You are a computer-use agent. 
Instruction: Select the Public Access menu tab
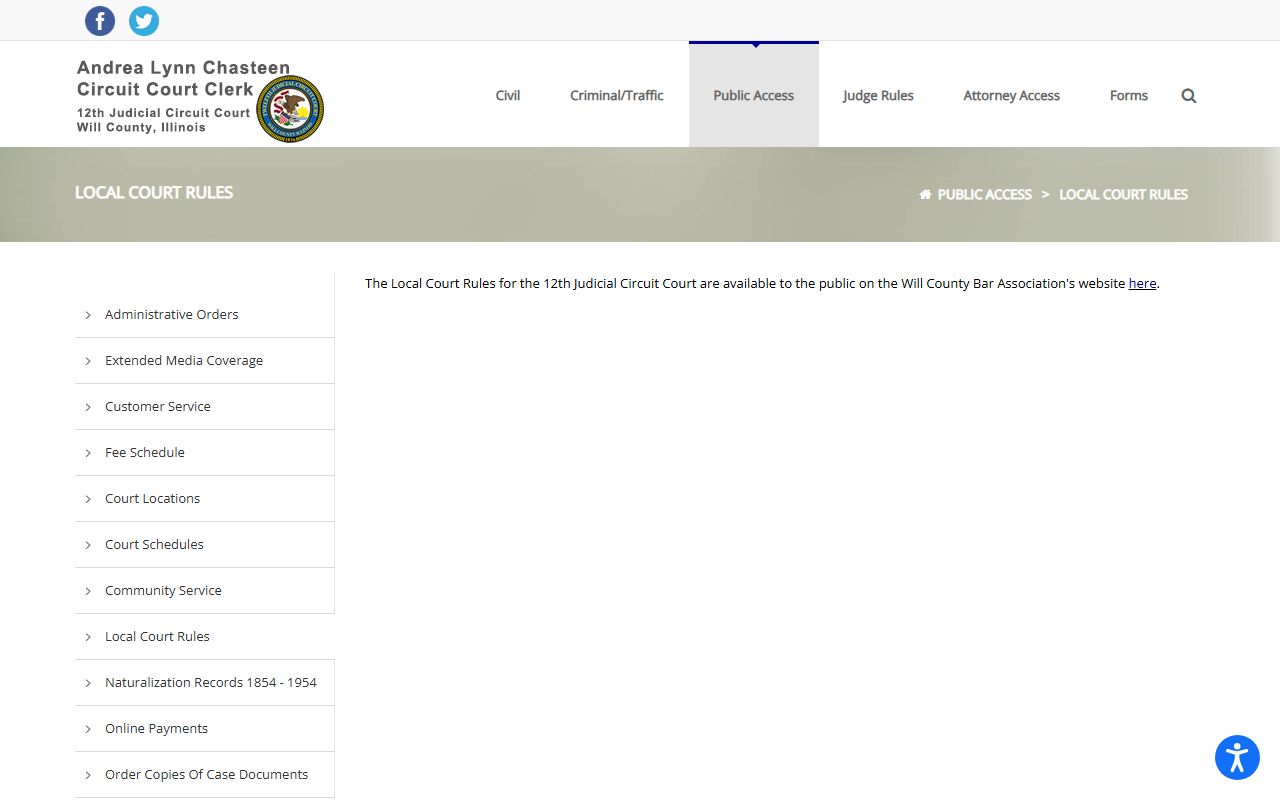tap(754, 96)
